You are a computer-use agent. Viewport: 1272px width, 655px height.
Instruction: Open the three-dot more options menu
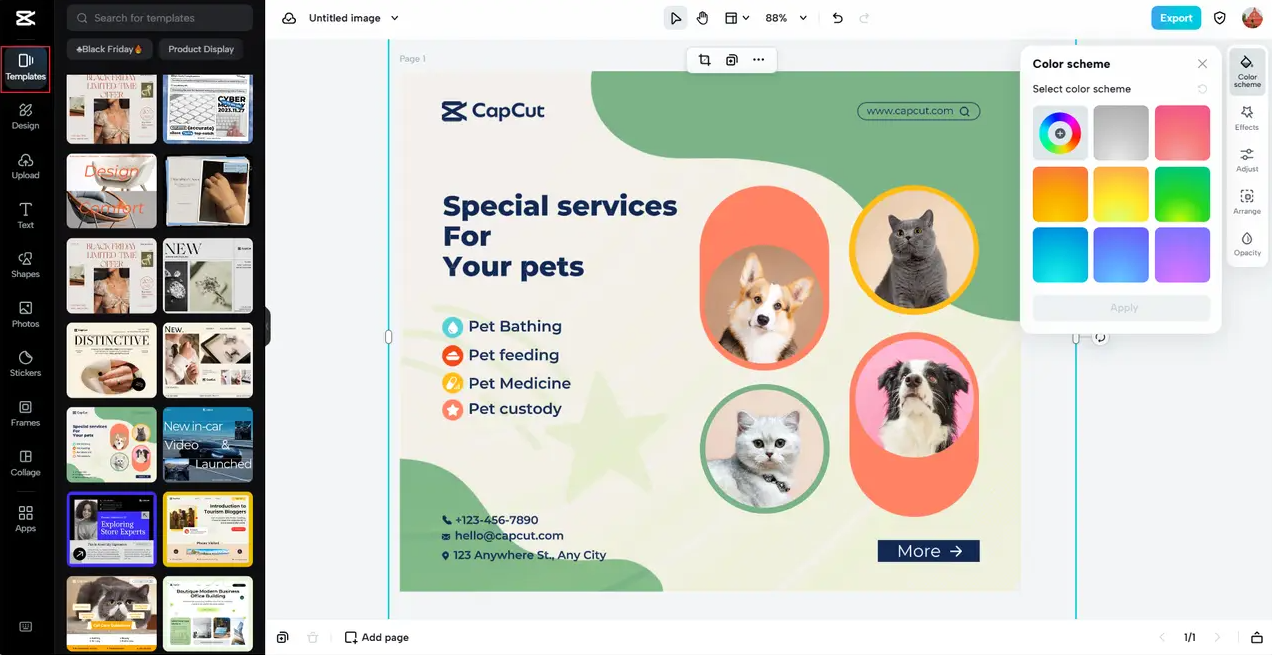(x=759, y=60)
